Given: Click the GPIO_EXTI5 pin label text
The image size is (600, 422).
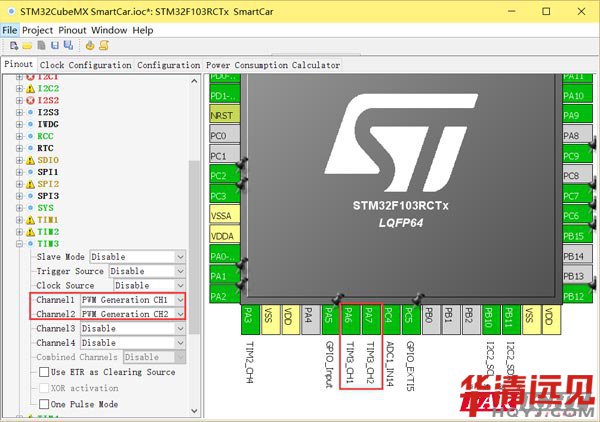Looking at the screenshot, I should (410, 366).
